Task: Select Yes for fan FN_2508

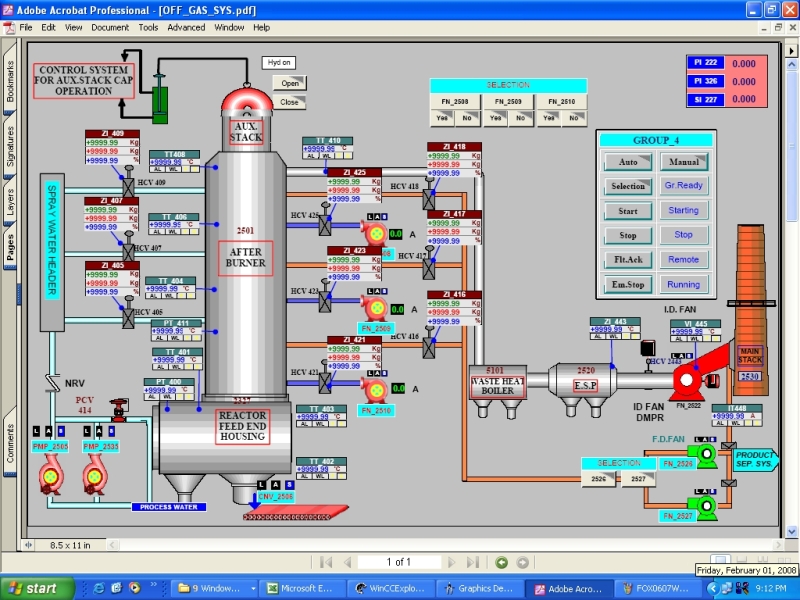Action: pyautogui.click(x=442, y=118)
